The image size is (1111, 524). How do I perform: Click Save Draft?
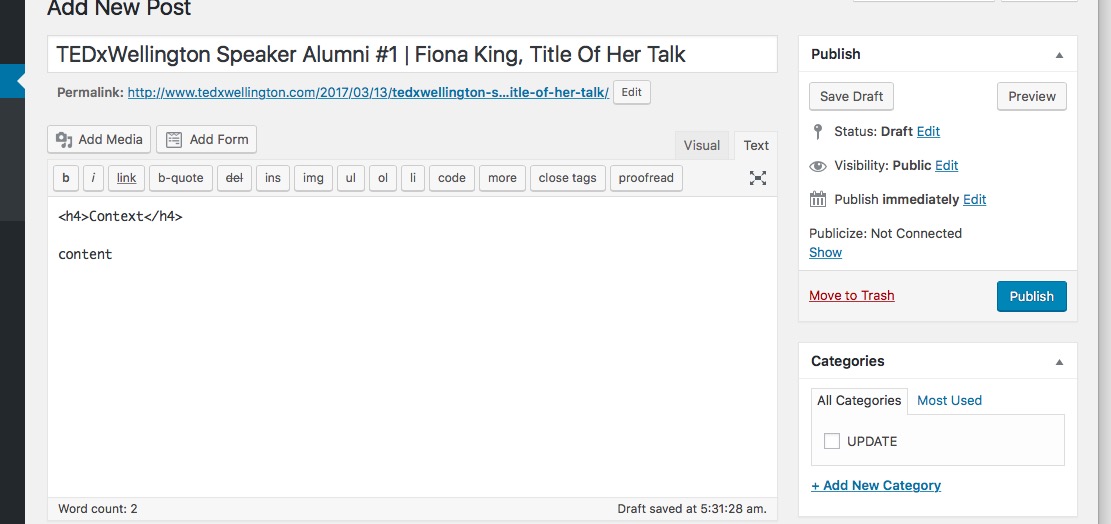tap(852, 96)
